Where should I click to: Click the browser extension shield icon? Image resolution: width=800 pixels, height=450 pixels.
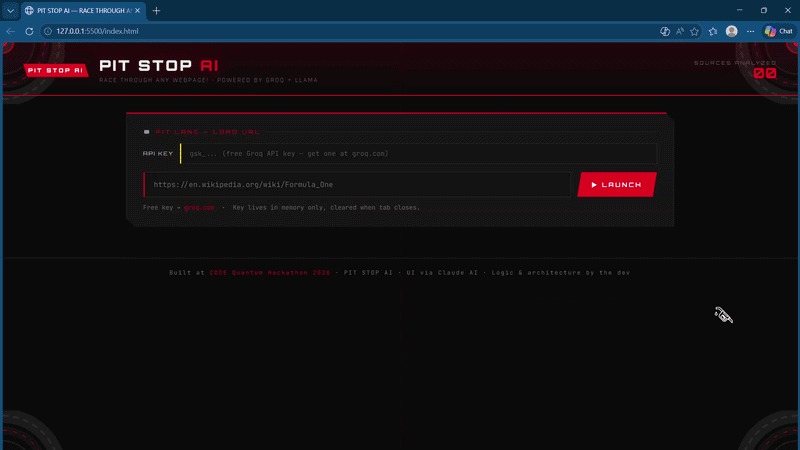pos(665,31)
